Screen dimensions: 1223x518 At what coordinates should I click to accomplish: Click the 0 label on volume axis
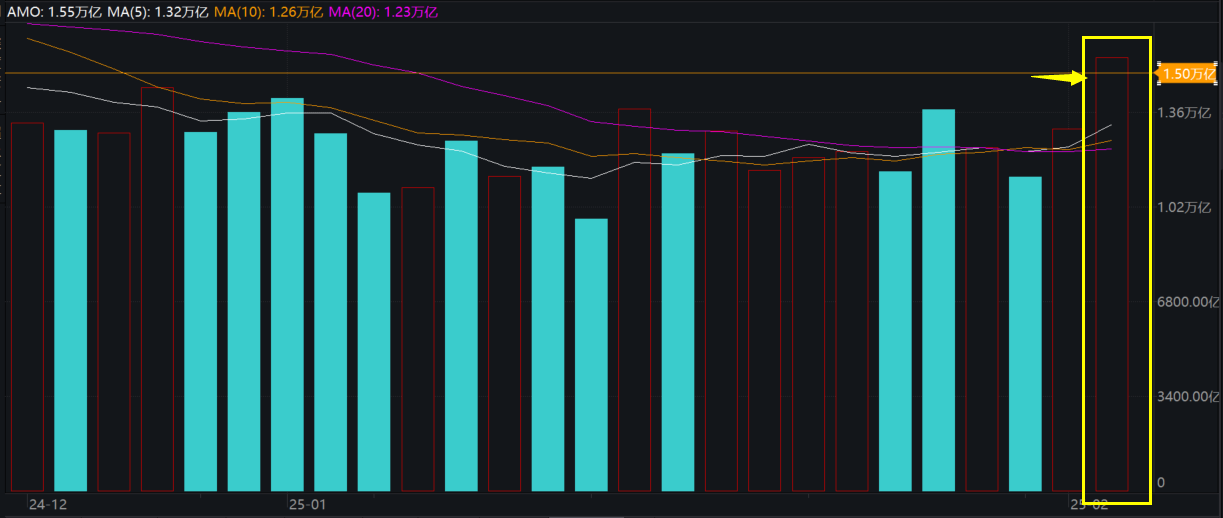(x=1161, y=483)
